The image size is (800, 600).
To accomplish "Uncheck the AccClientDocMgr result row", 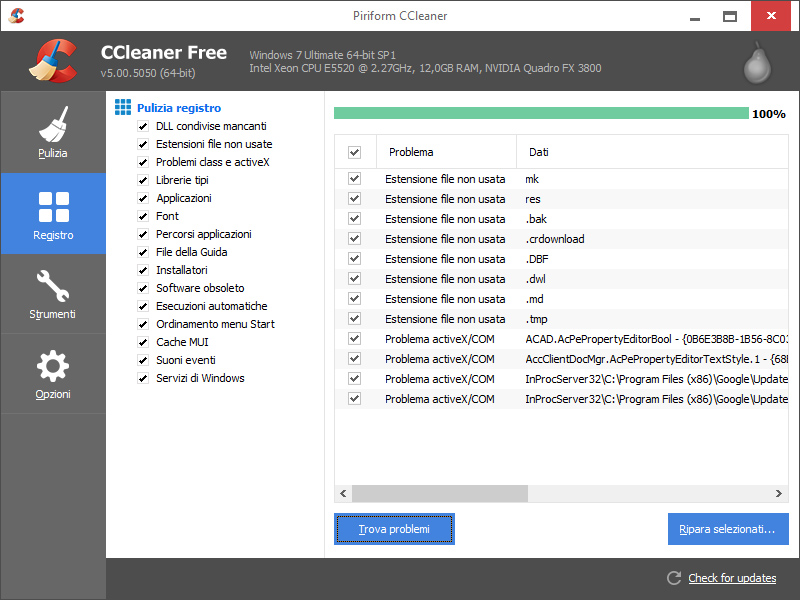I will (355, 359).
